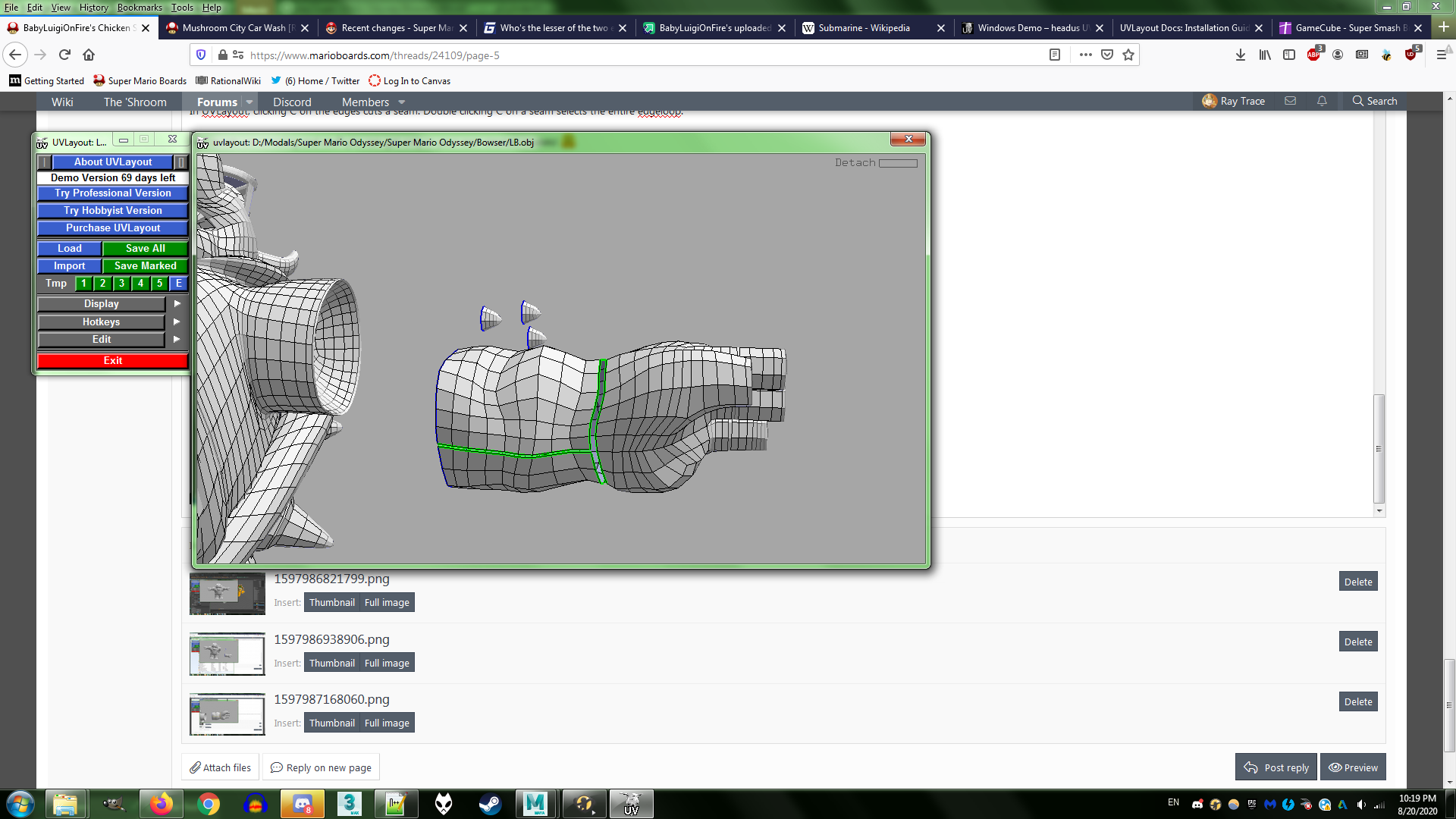Click Reply on new page button
Image resolution: width=1456 pixels, height=819 pixels.
pos(321,767)
